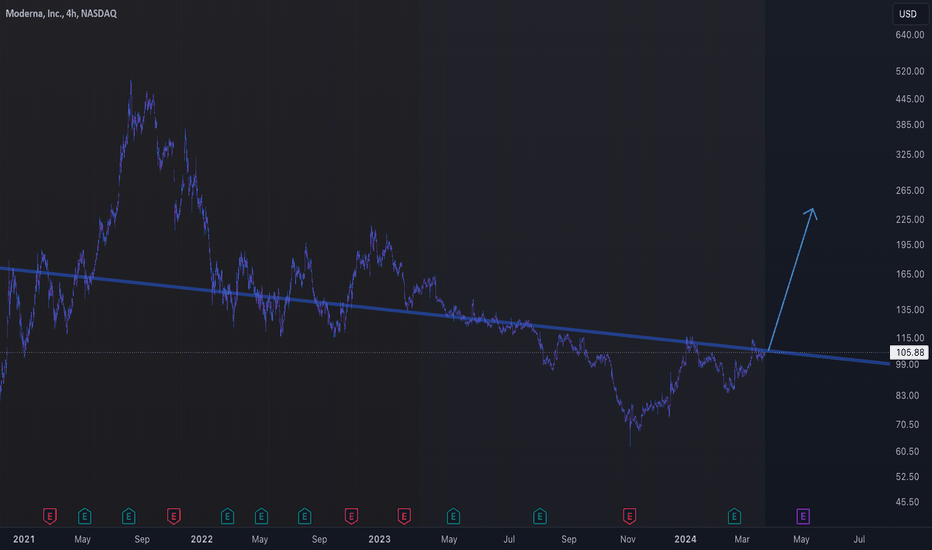Click the May label following 2022

tap(260, 539)
